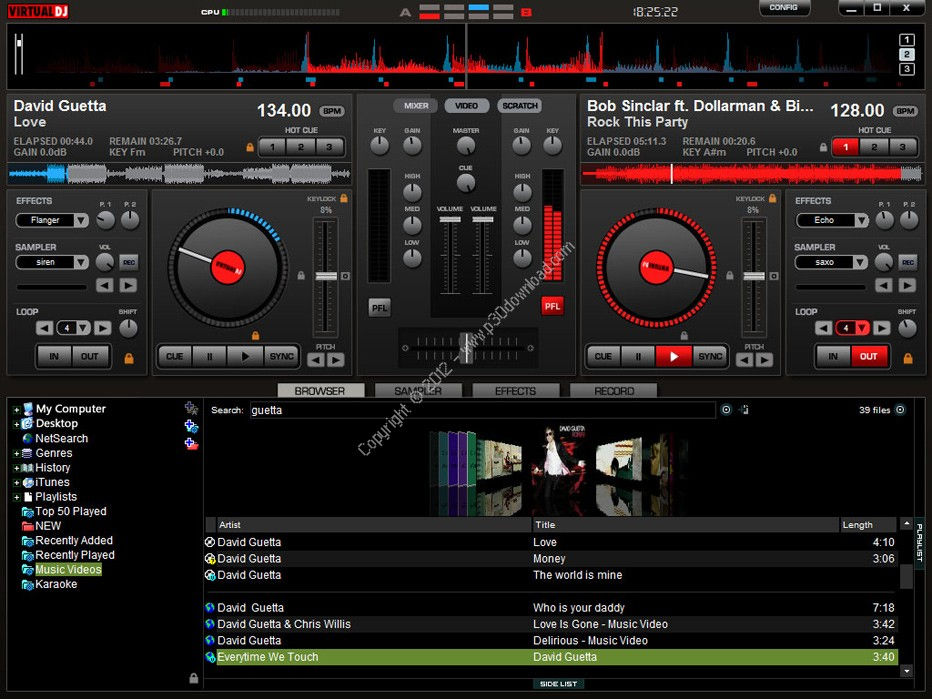Nudge right deck pitch up arrow
This screenshot has height=699, width=932.
pos(764,360)
